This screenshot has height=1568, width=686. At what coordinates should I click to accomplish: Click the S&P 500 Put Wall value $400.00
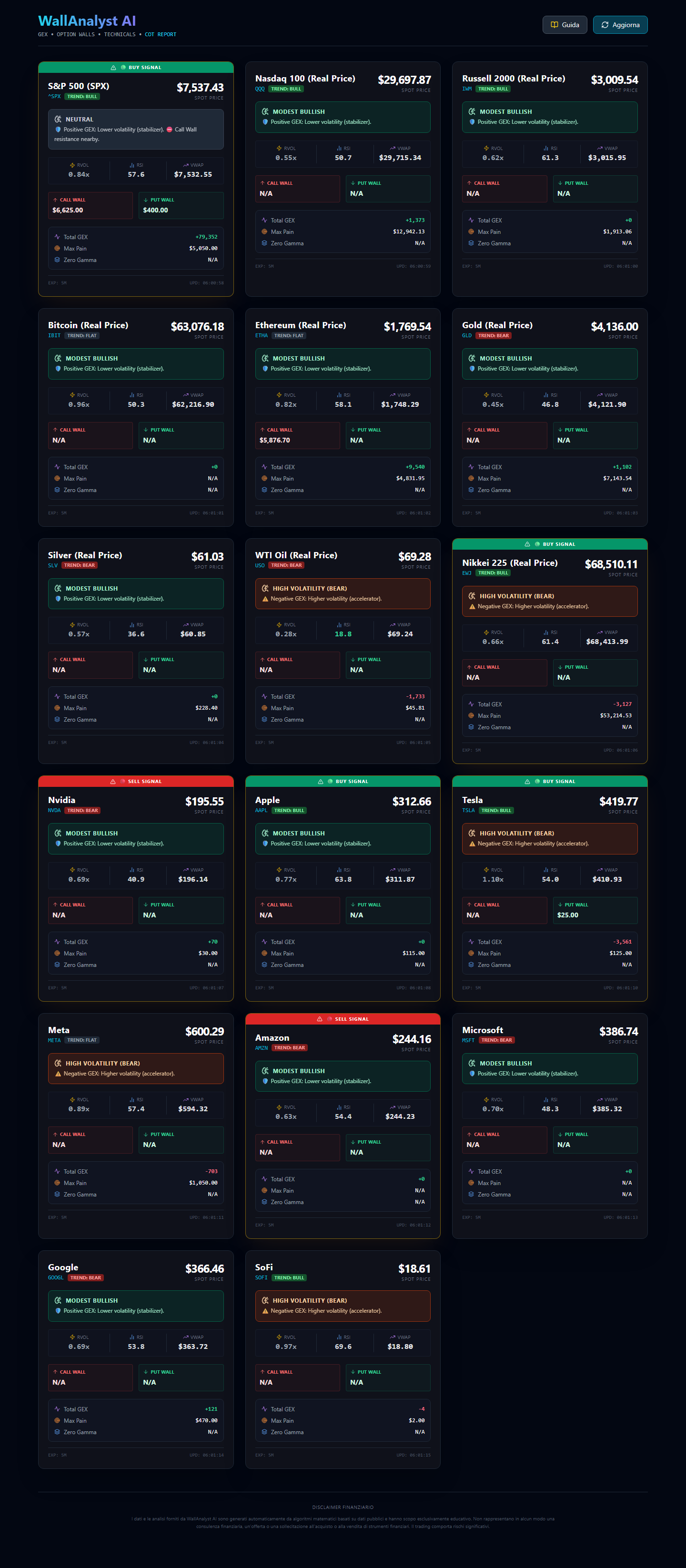[x=156, y=211]
